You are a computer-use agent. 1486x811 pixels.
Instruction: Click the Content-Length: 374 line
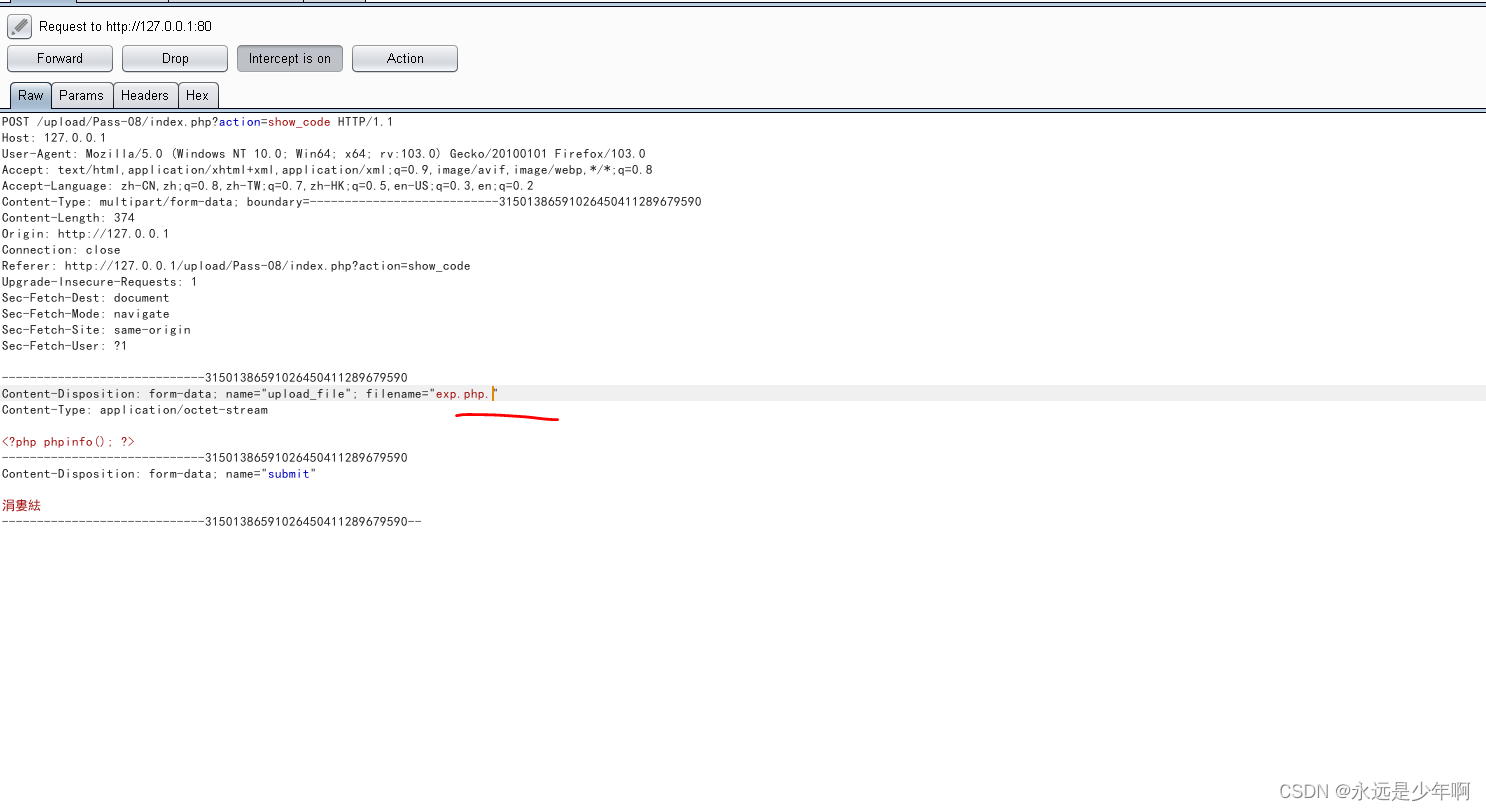click(x=68, y=218)
